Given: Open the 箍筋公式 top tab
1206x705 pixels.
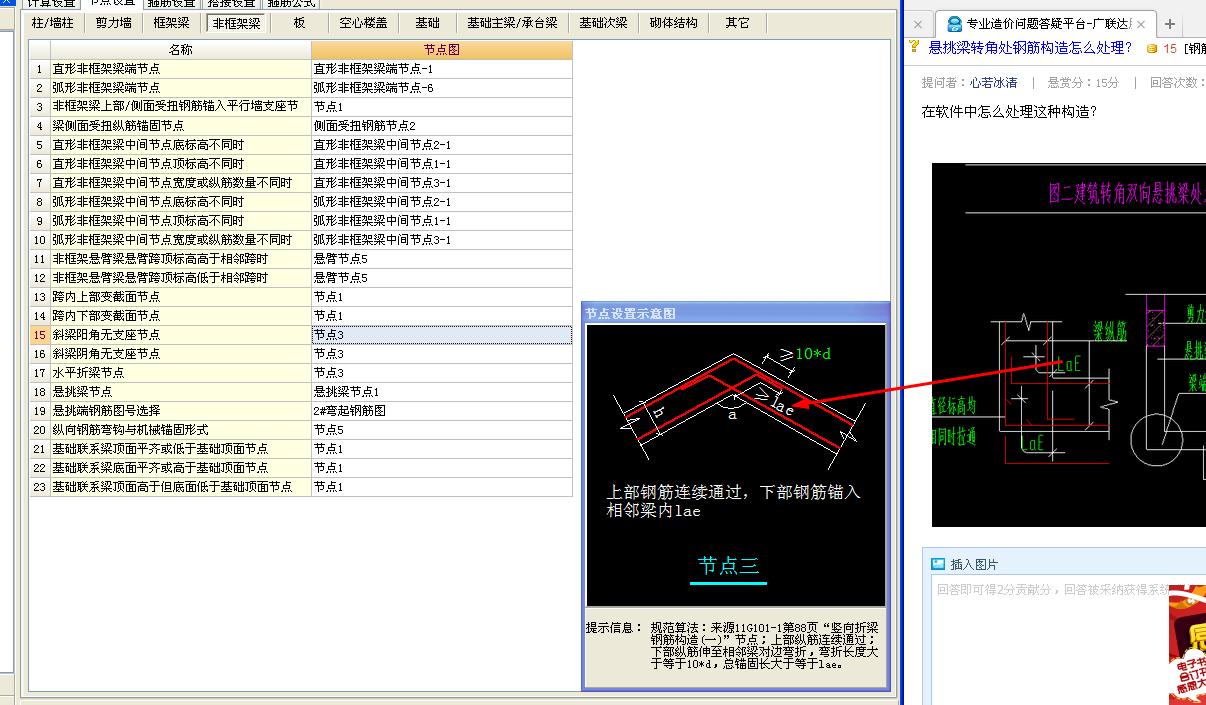Looking at the screenshot, I should coord(290,4).
